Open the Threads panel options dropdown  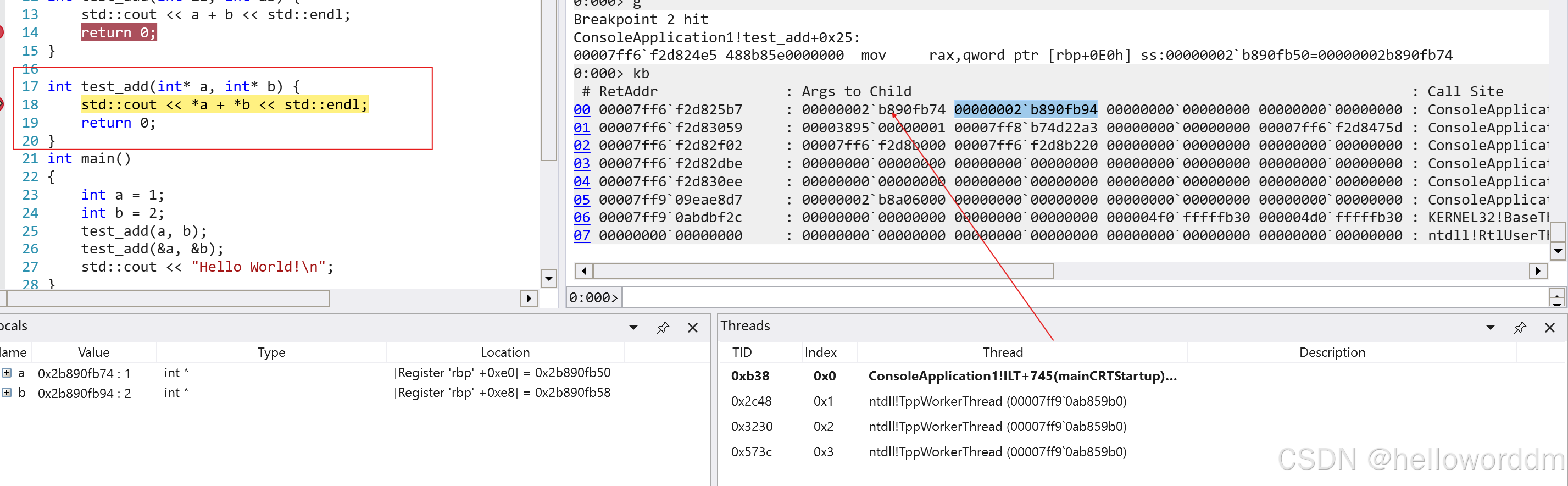click(1490, 328)
